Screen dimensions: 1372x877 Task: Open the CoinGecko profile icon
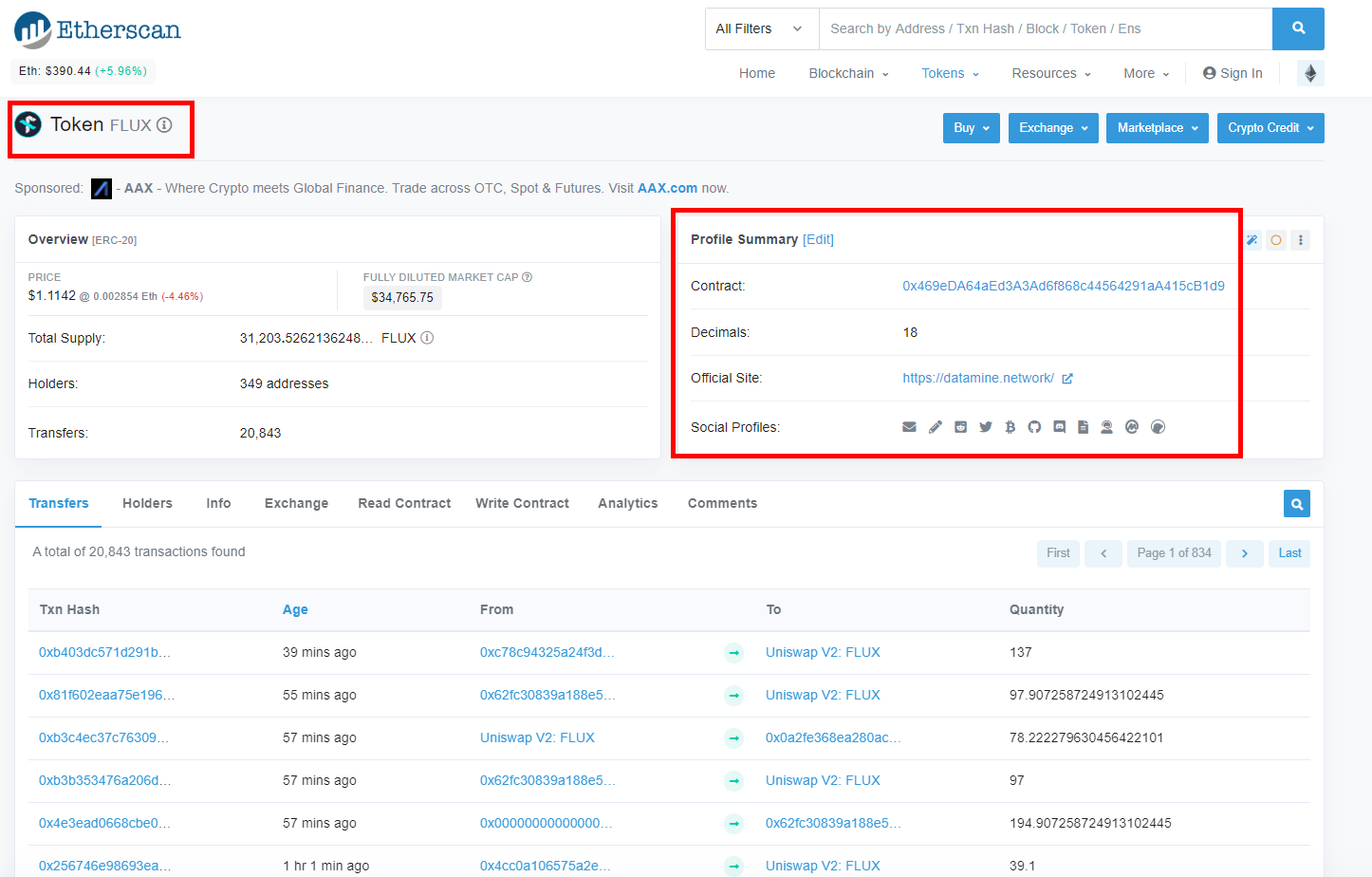click(x=1158, y=427)
